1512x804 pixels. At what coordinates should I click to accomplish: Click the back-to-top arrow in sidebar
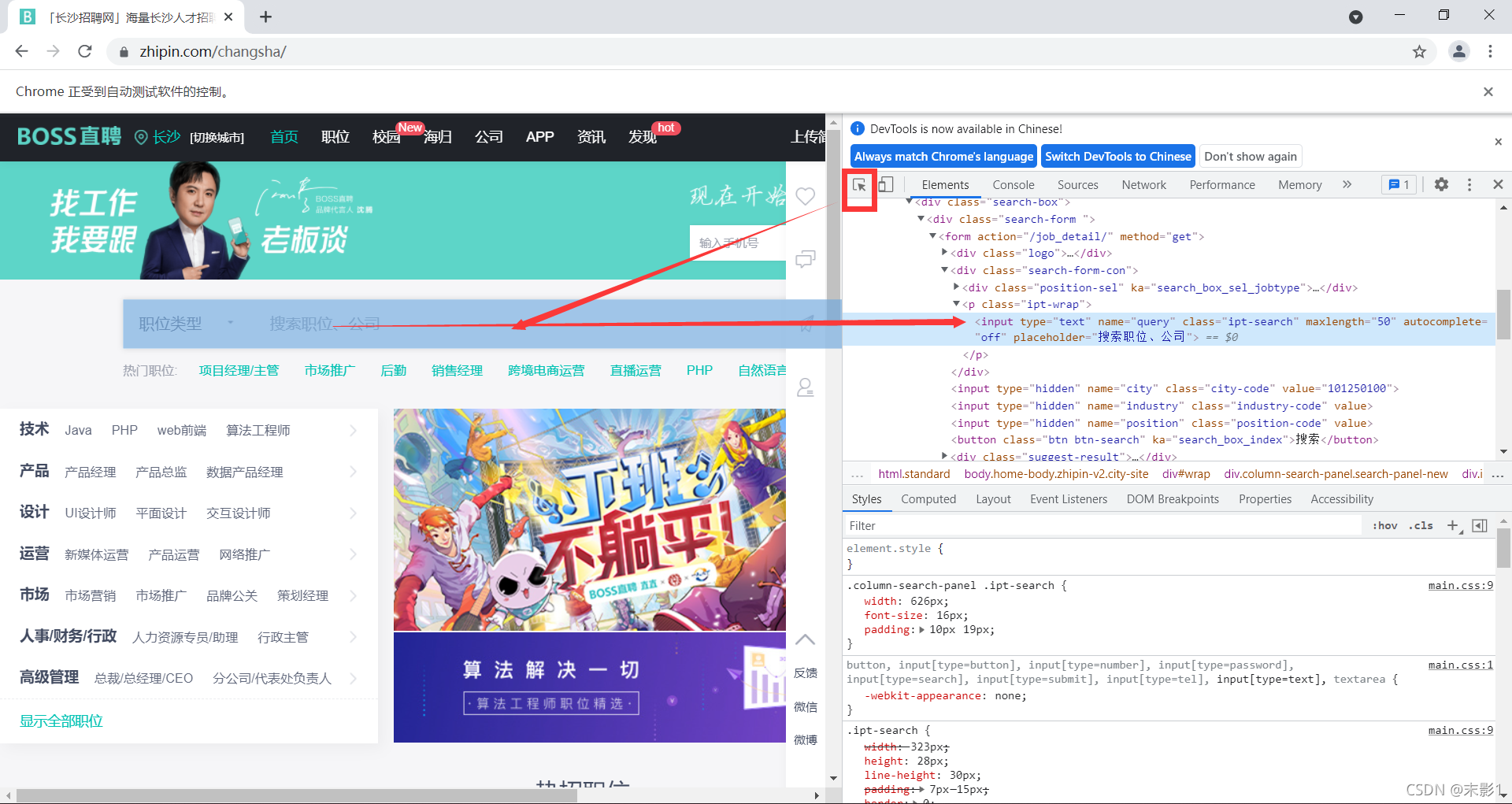tap(805, 639)
